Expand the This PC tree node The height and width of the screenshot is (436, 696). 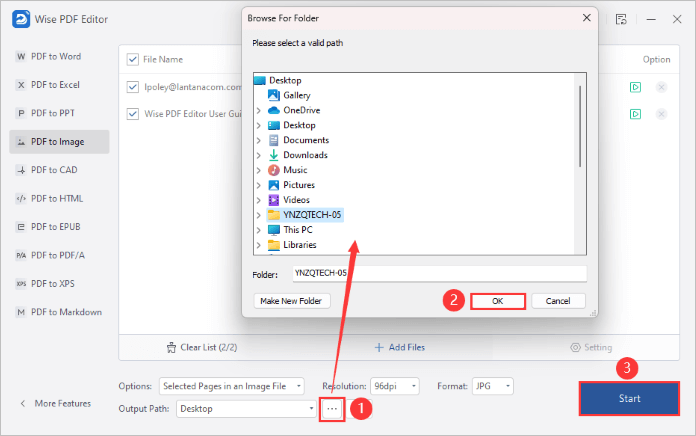259,230
